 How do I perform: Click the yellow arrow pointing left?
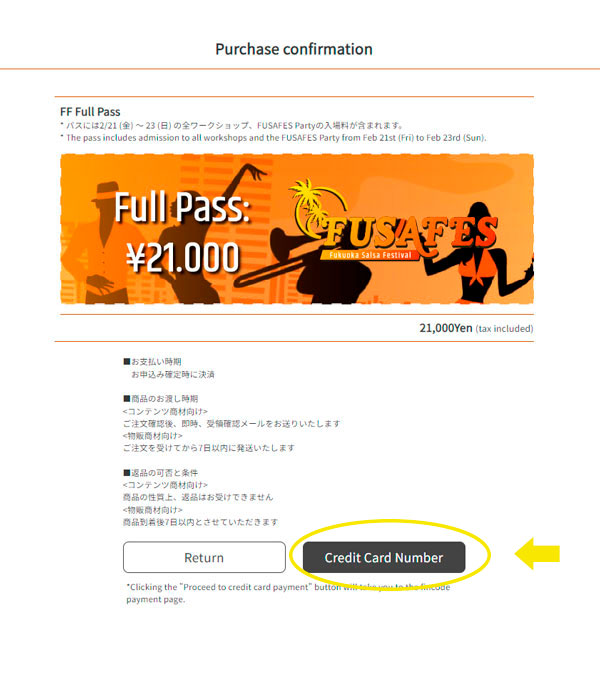tap(537, 554)
